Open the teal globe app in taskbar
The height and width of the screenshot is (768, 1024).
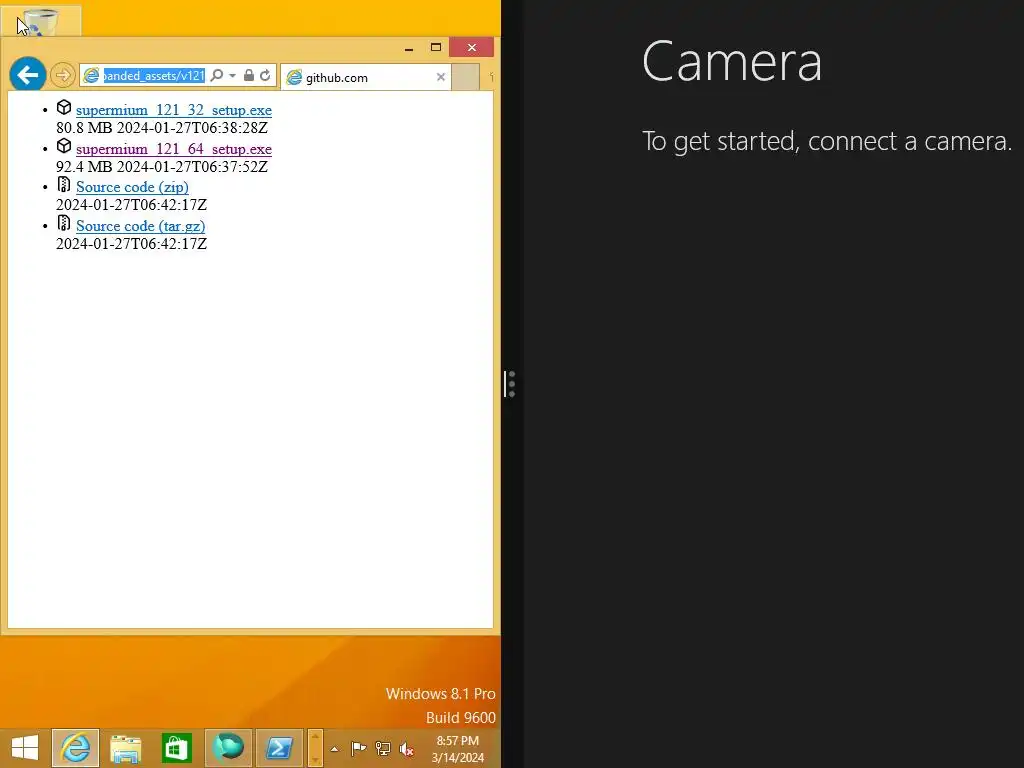(x=228, y=748)
